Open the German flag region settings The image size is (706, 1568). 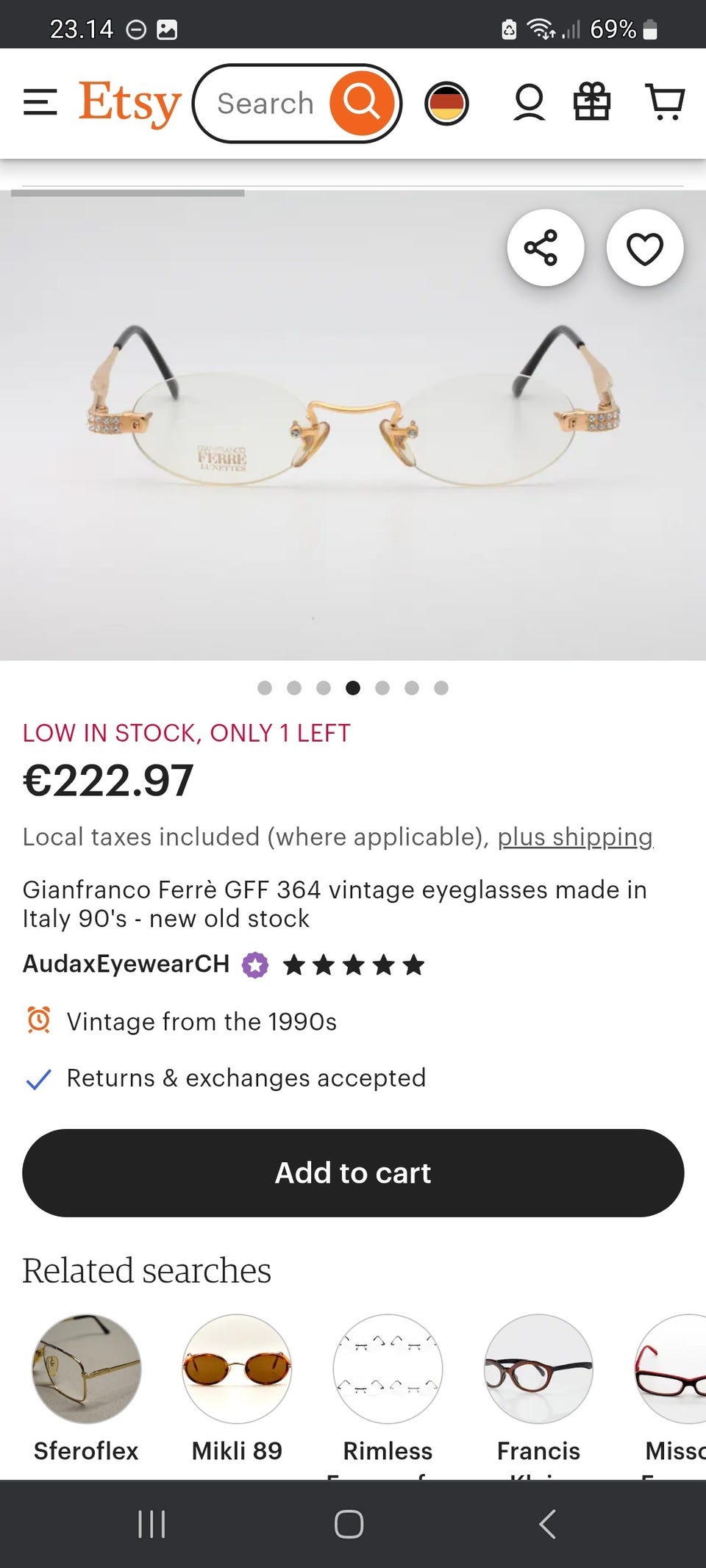click(446, 103)
